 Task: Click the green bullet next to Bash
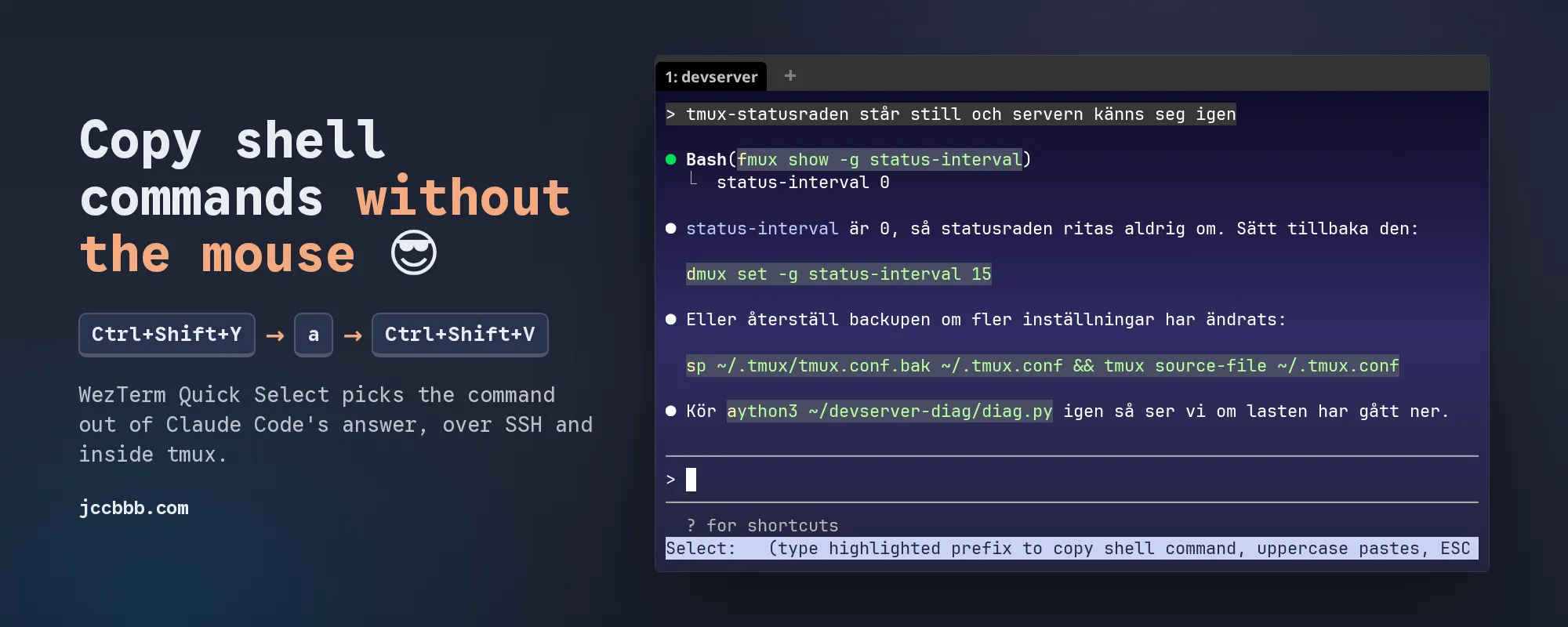coord(671,160)
